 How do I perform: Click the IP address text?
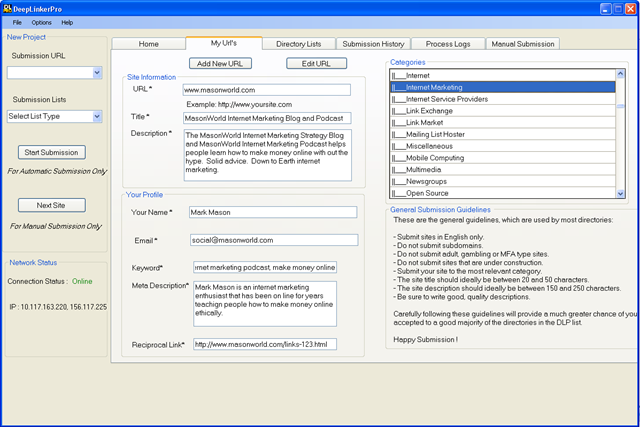click(58, 307)
